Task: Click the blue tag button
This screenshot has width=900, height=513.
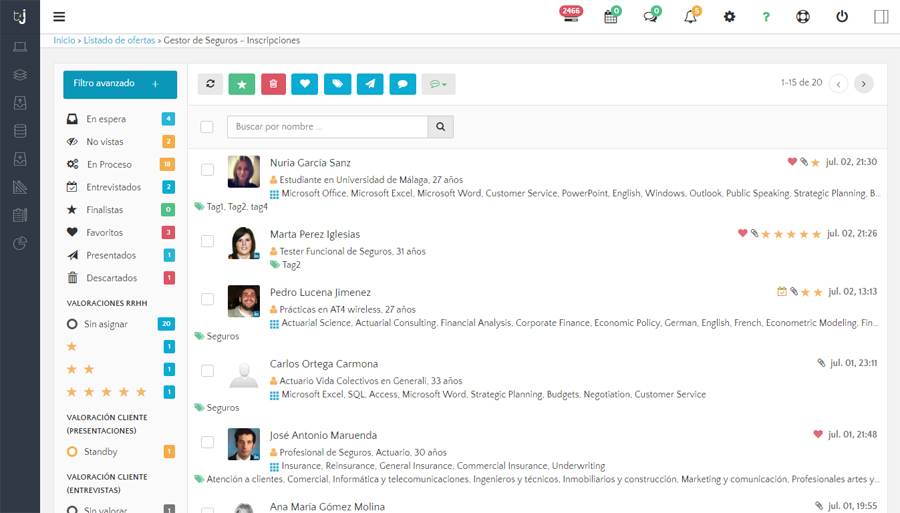Action: pyautogui.click(x=338, y=84)
